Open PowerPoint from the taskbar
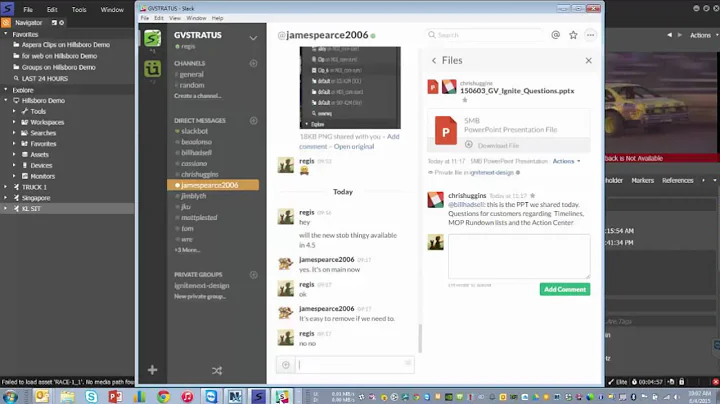This screenshot has width=720, height=404. pyautogui.click(x=115, y=396)
